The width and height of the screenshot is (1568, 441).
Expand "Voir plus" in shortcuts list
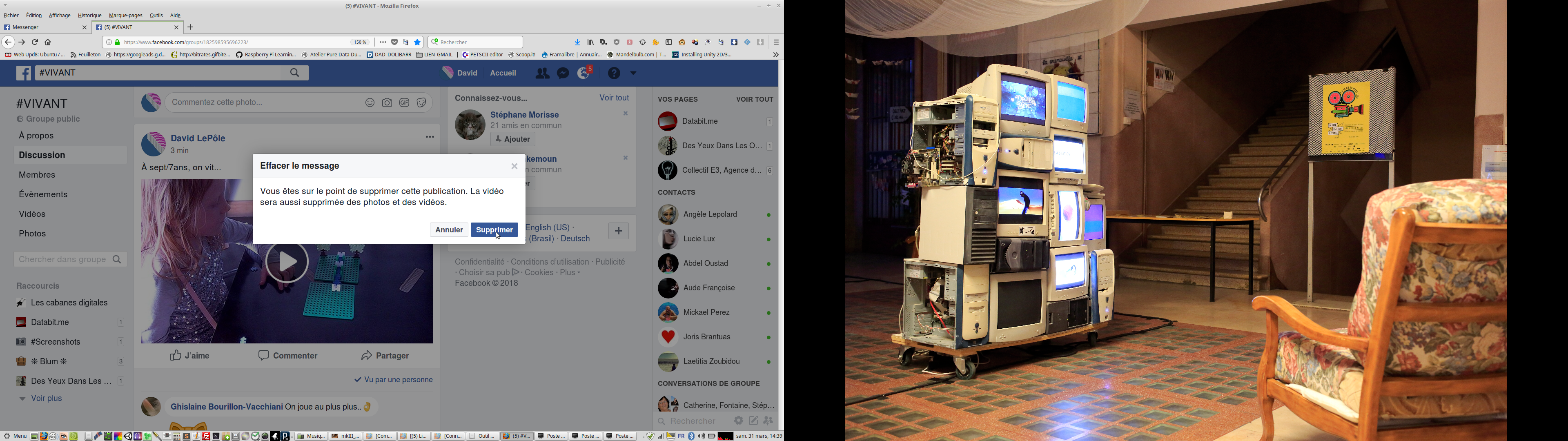46,399
